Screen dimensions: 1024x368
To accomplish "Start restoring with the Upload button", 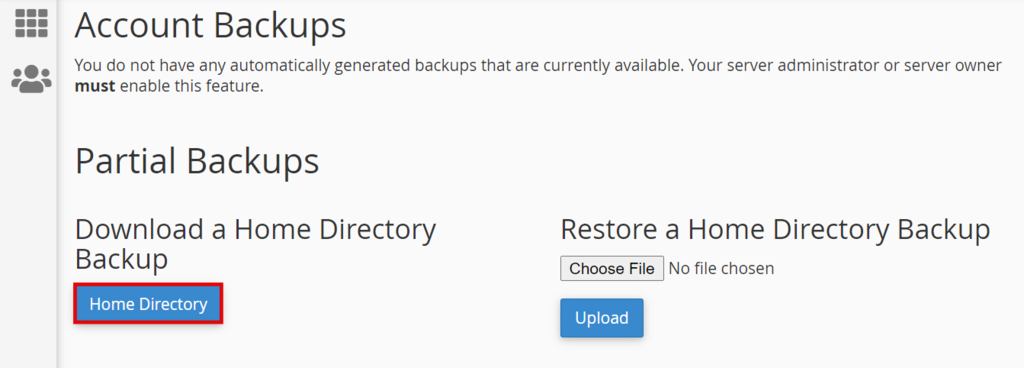I will (601, 318).
